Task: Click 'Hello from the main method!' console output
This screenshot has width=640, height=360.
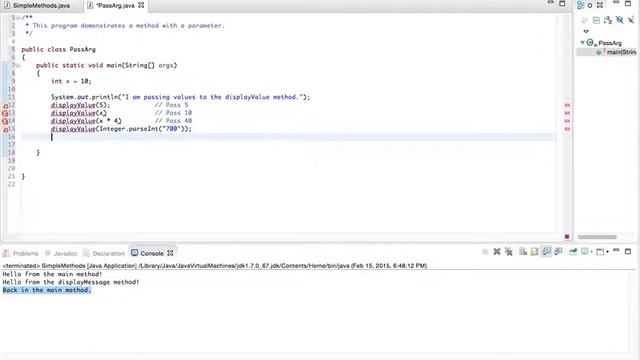Action: (x=52, y=274)
